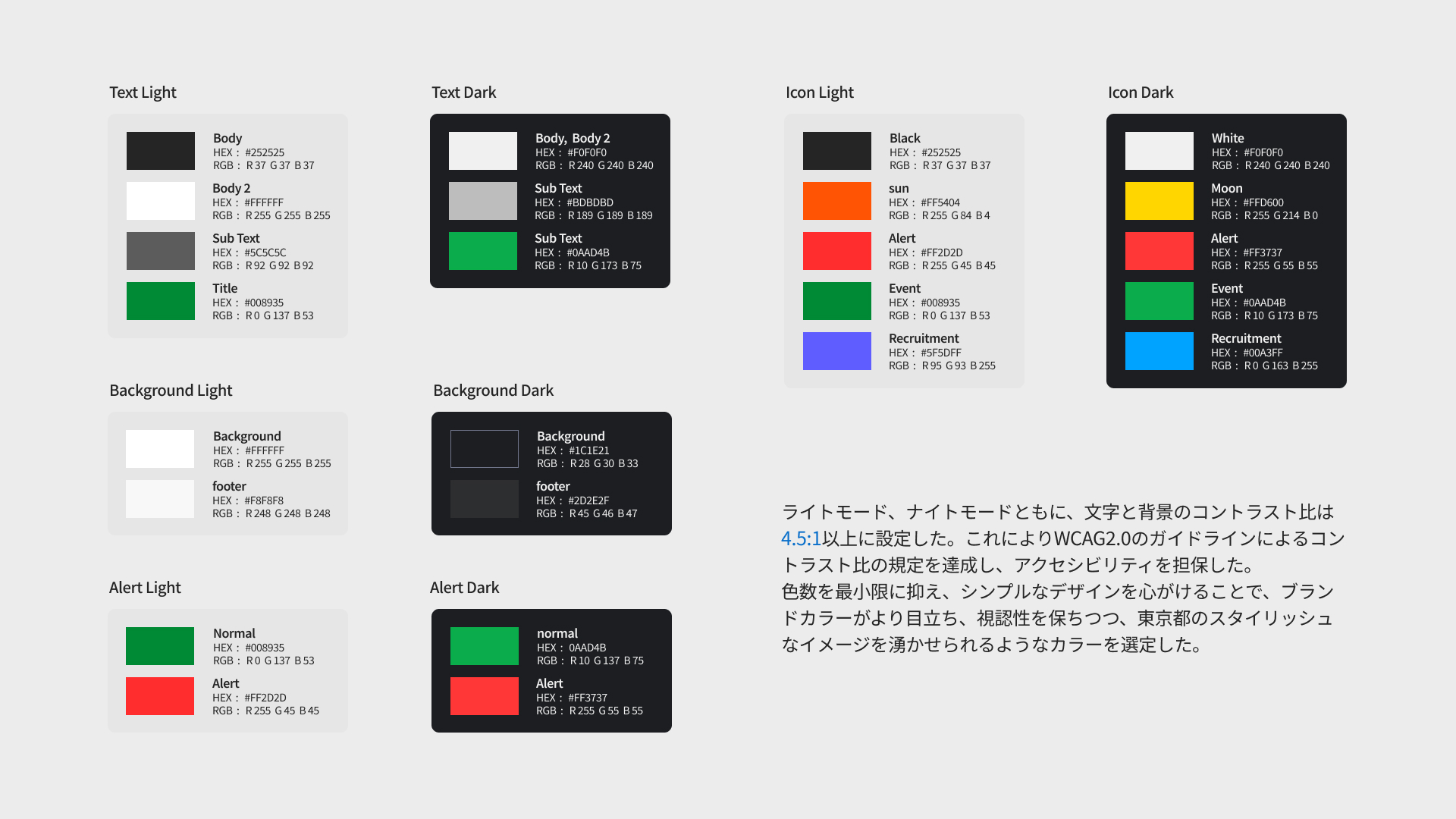Select the red Alert swatch in Alert Light
The image size is (1456, 819).
[x=159, y=696]
